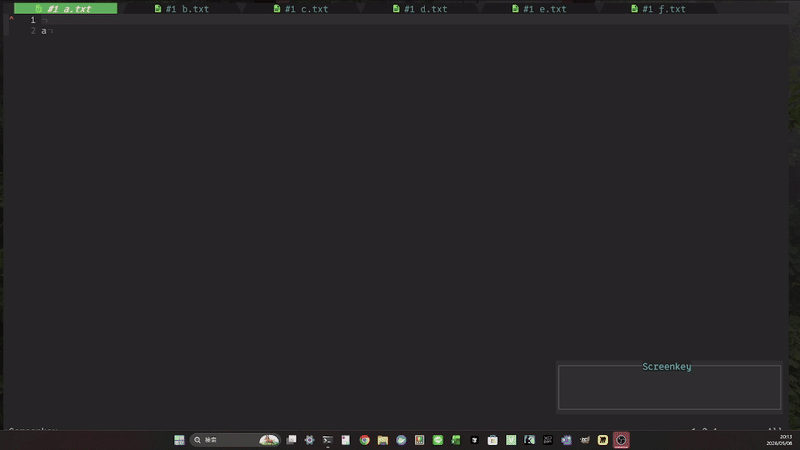Click the file icon on e.txt tab

(515, 9)
